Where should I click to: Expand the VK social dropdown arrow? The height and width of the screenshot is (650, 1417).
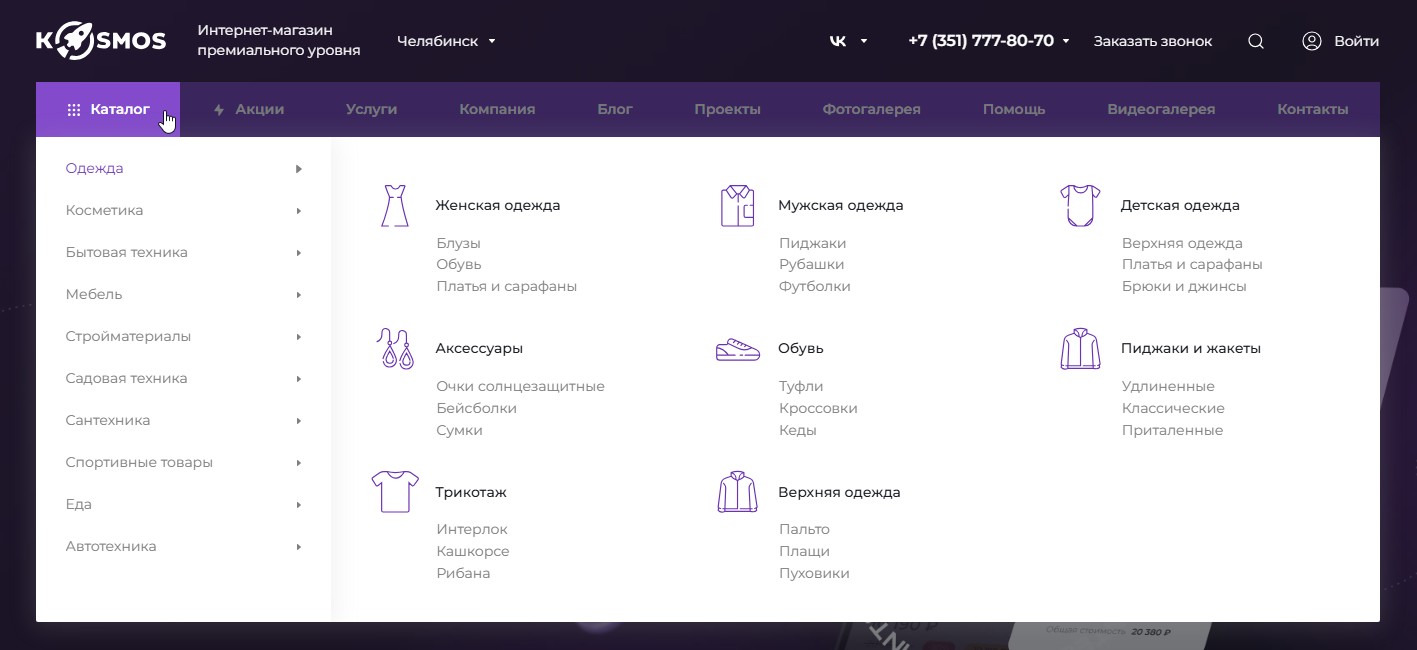864,41
